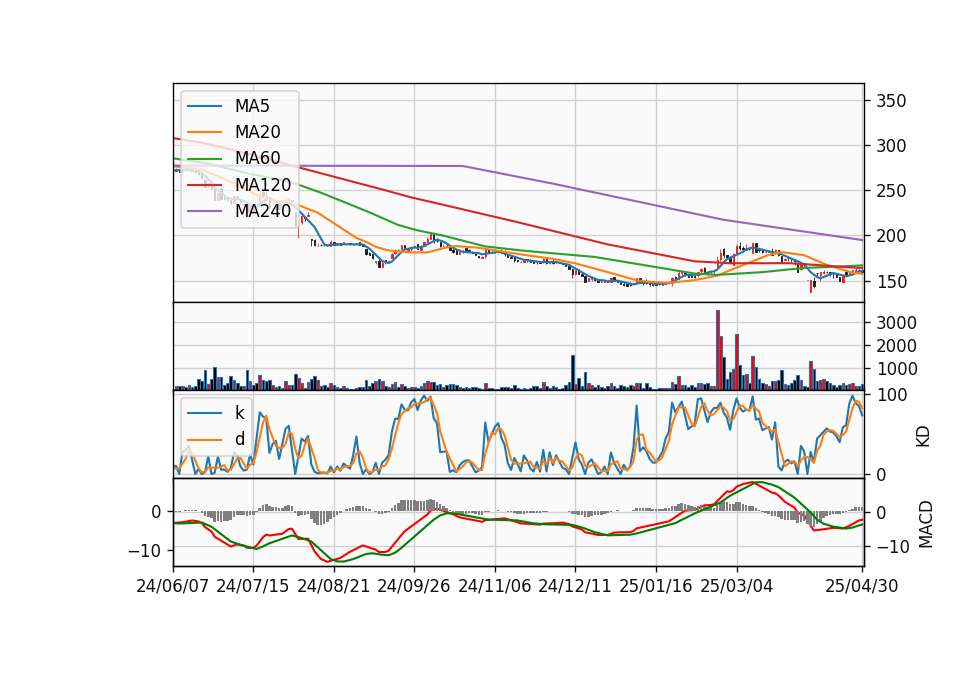Click the MA5 legend label
This screenshot has height=690, width=960.
click(x=252, y=106)
